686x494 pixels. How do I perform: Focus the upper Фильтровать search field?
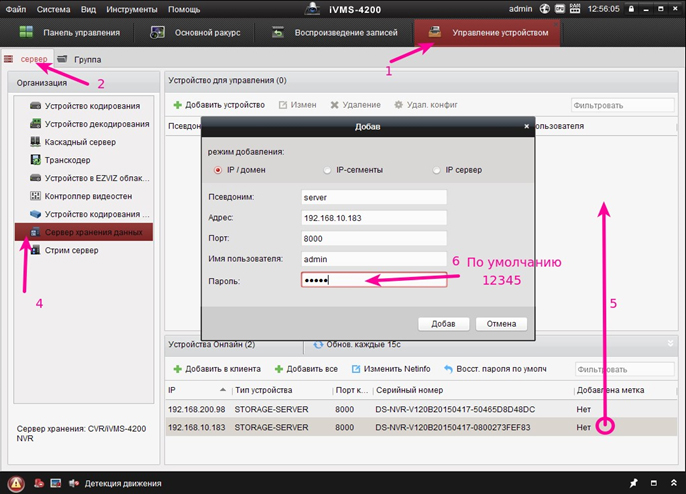(622, 105)
